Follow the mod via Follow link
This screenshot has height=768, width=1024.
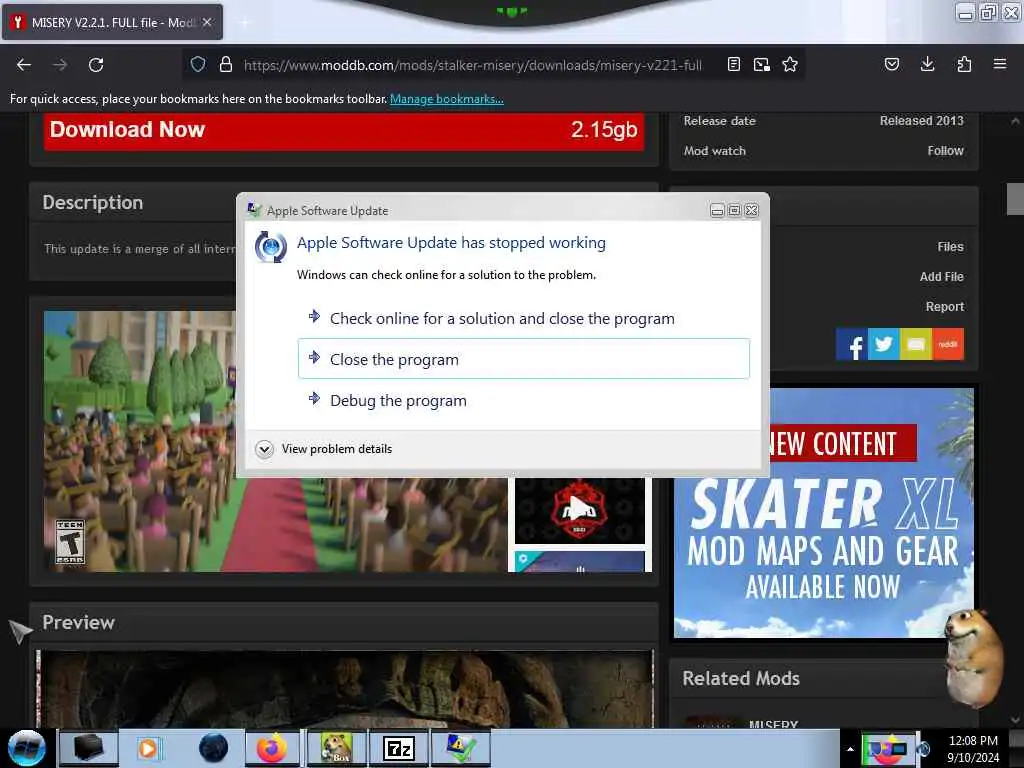[945, 151]
